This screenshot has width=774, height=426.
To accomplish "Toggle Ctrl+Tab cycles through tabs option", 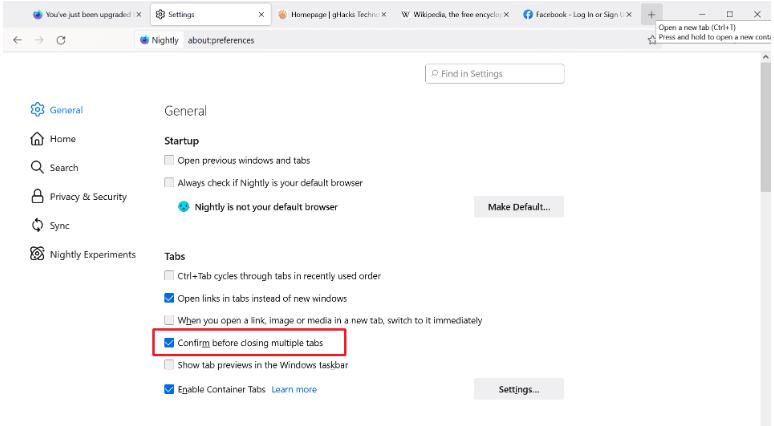I will [x=168, y=275].
